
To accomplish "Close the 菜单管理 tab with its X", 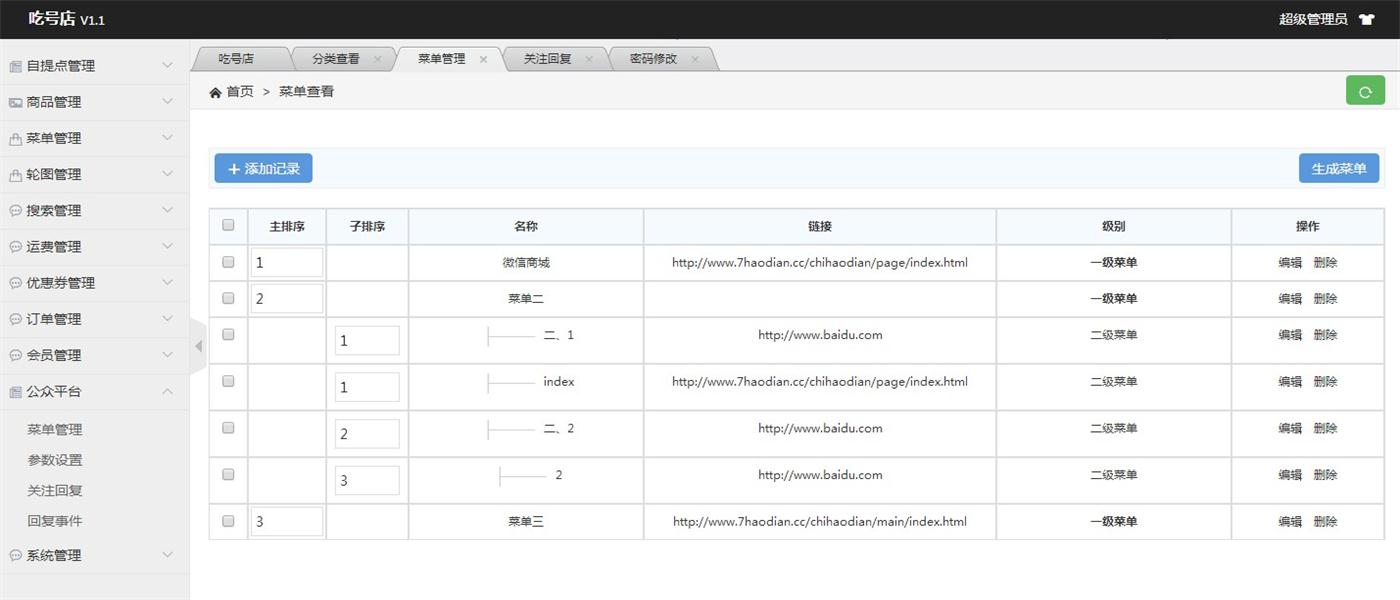I will click(x=483, y=59).
